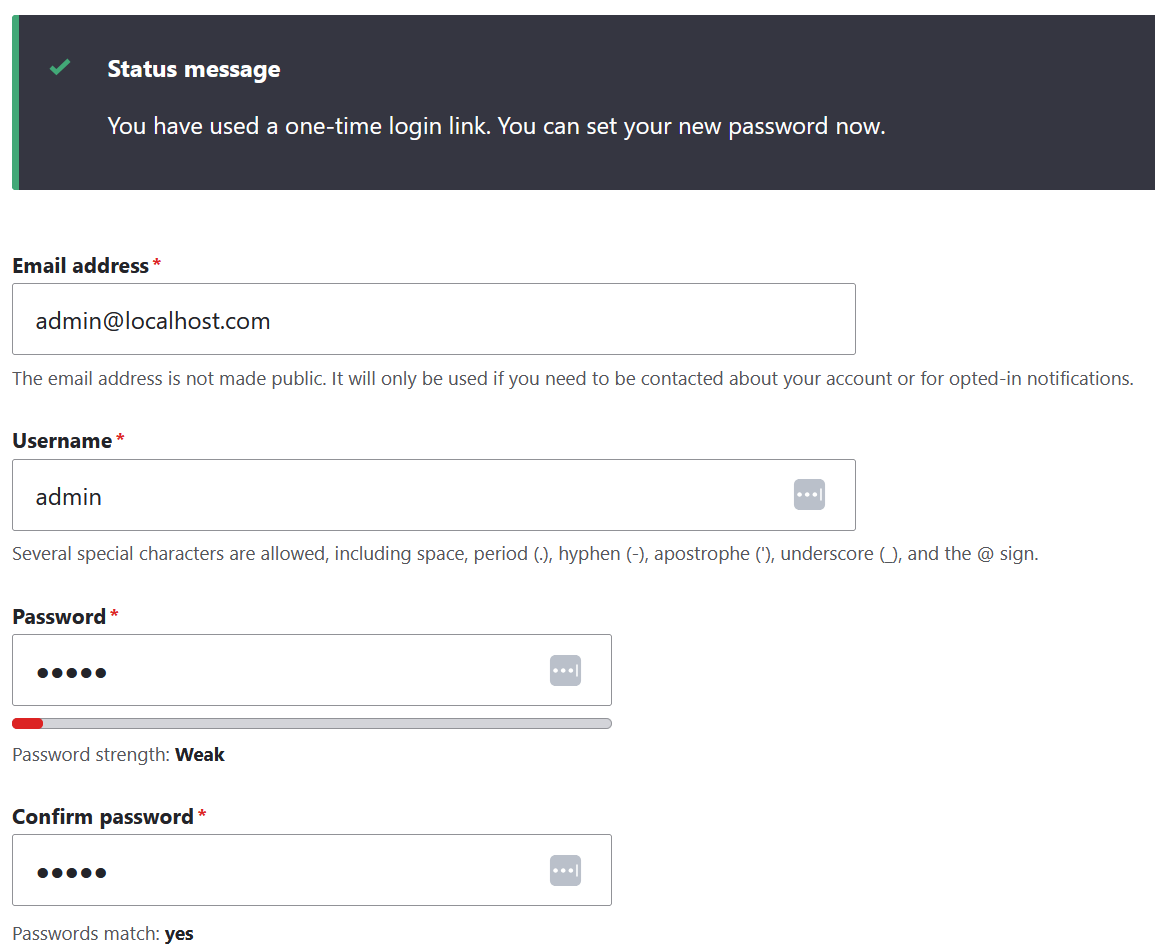Click inside the Confirm password field
This screenshot has height=951, width=1155.
[x=312, y=870]
